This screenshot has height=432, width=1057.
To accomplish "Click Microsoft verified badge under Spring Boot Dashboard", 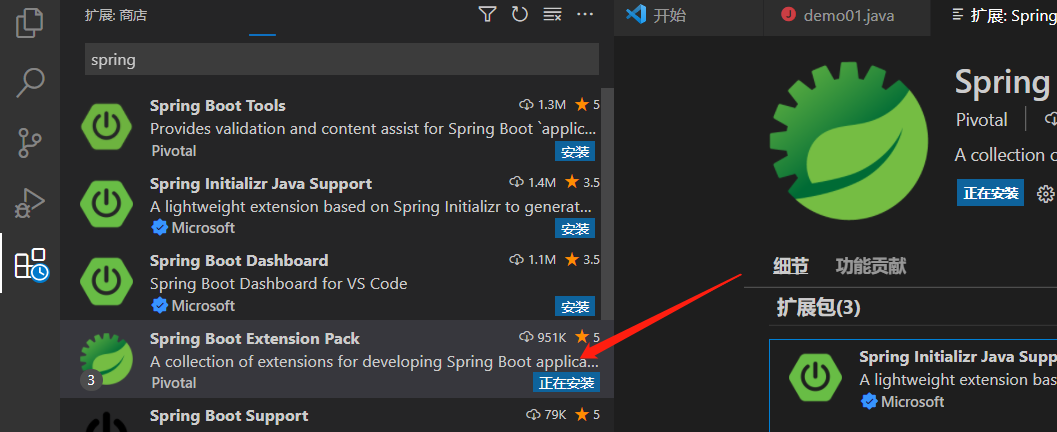I will pyautogui.click(x=160, y=306).
